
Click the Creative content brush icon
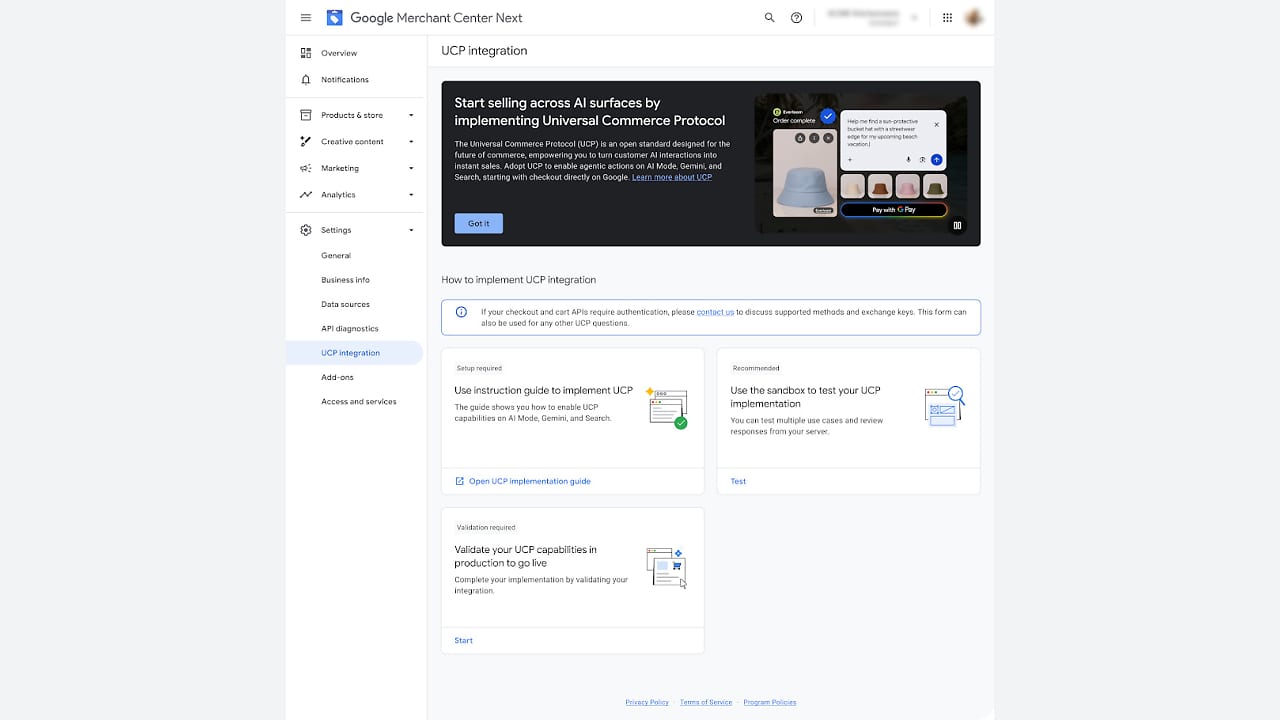[306, 142]
